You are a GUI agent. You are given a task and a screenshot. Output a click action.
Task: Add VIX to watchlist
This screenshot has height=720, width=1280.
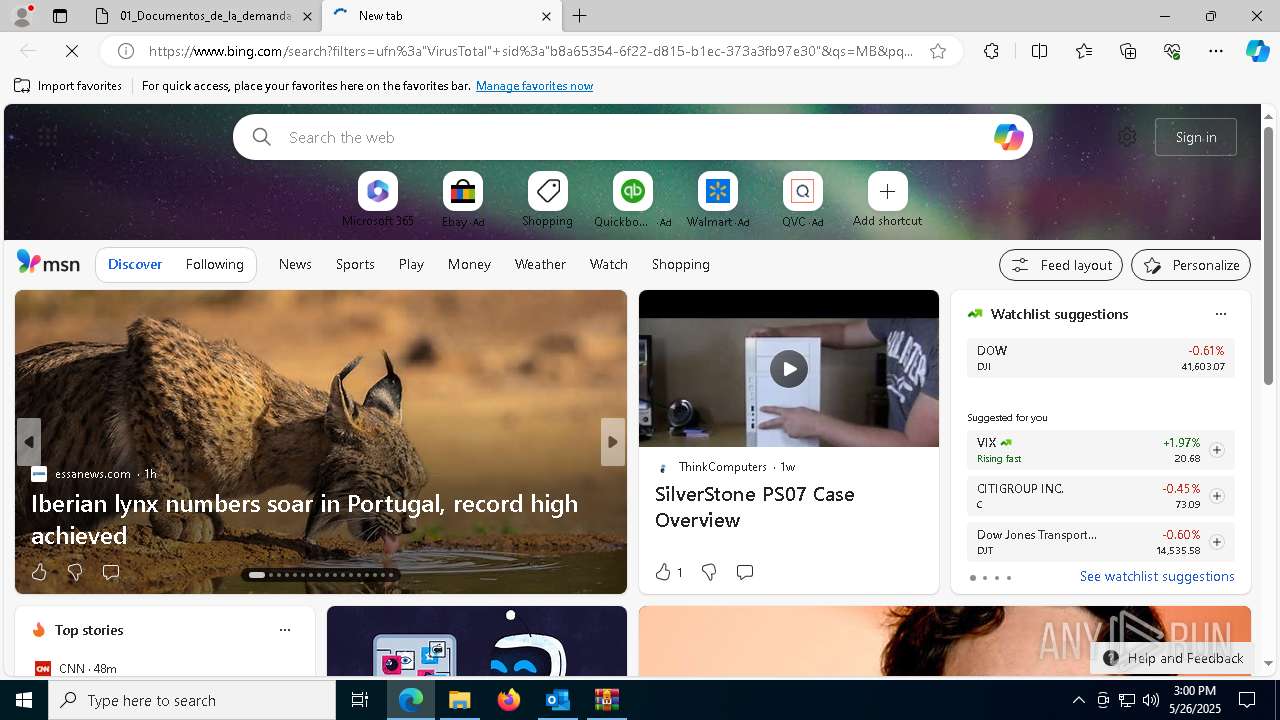point(1216,450)
